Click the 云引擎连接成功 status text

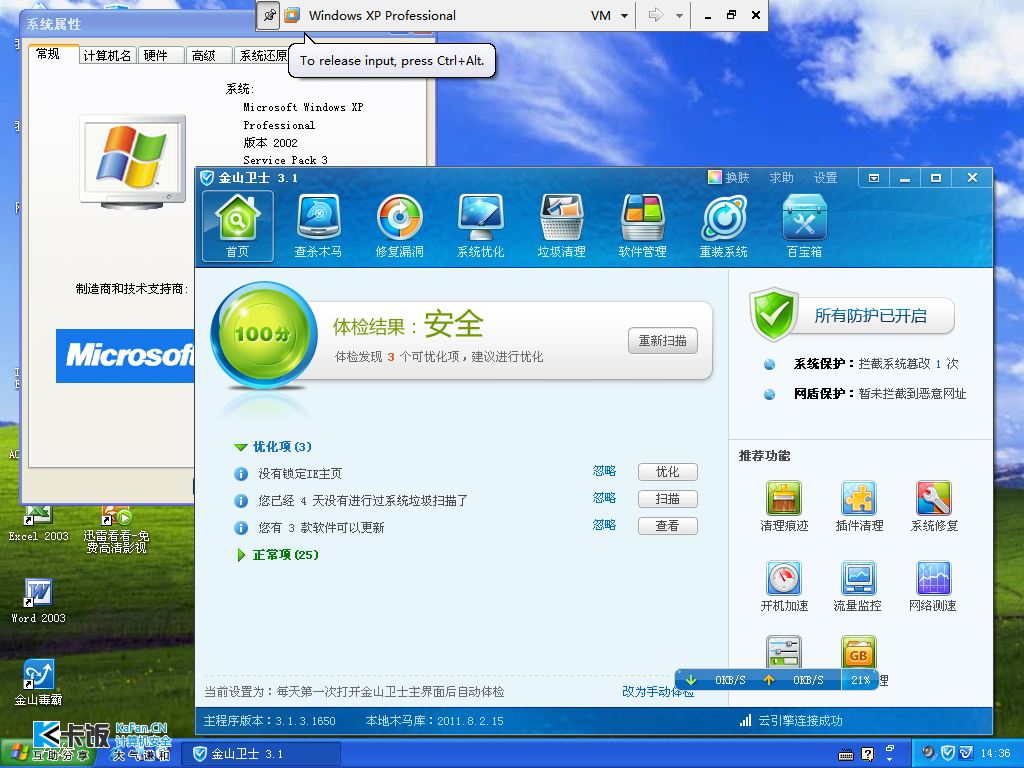(800, 721)
